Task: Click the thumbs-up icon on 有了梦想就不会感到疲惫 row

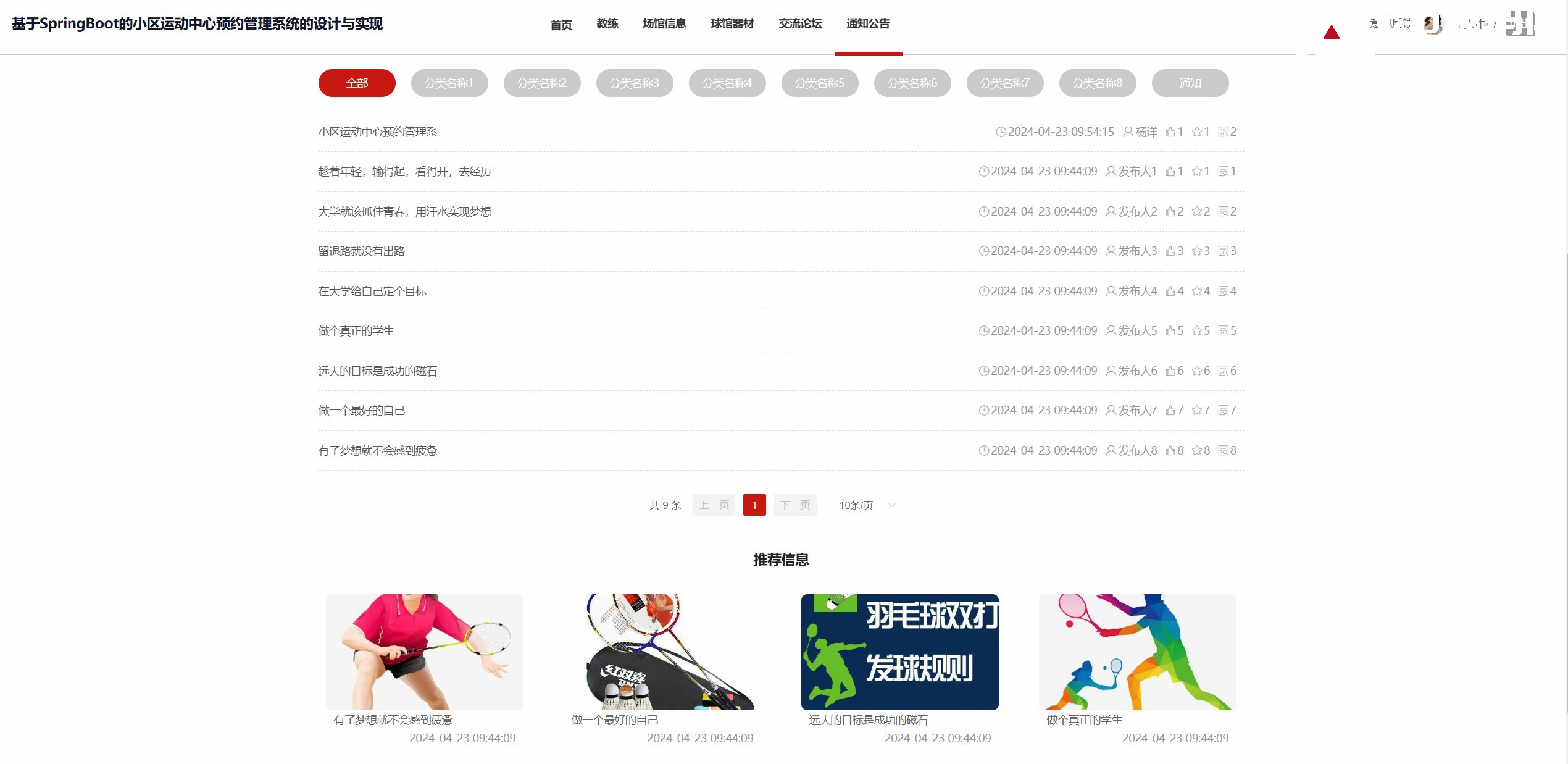Action: [x=1170, y=451]
